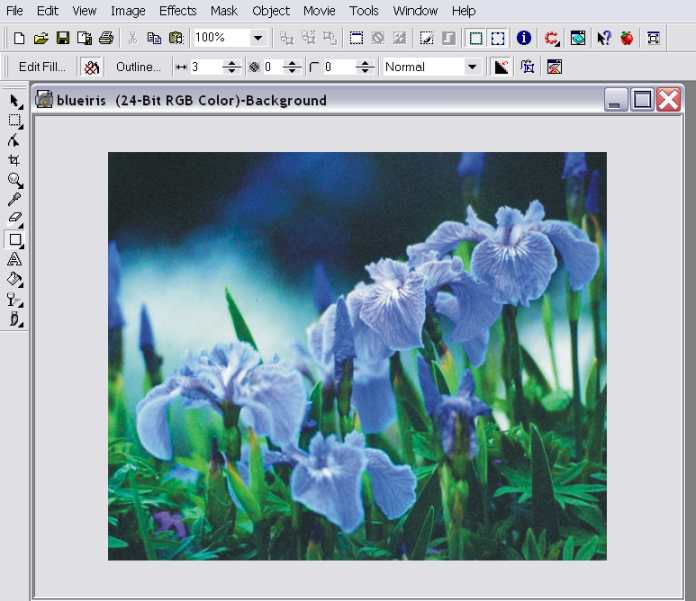
Task: Choose the Text tool
Action: pos(15,259)
